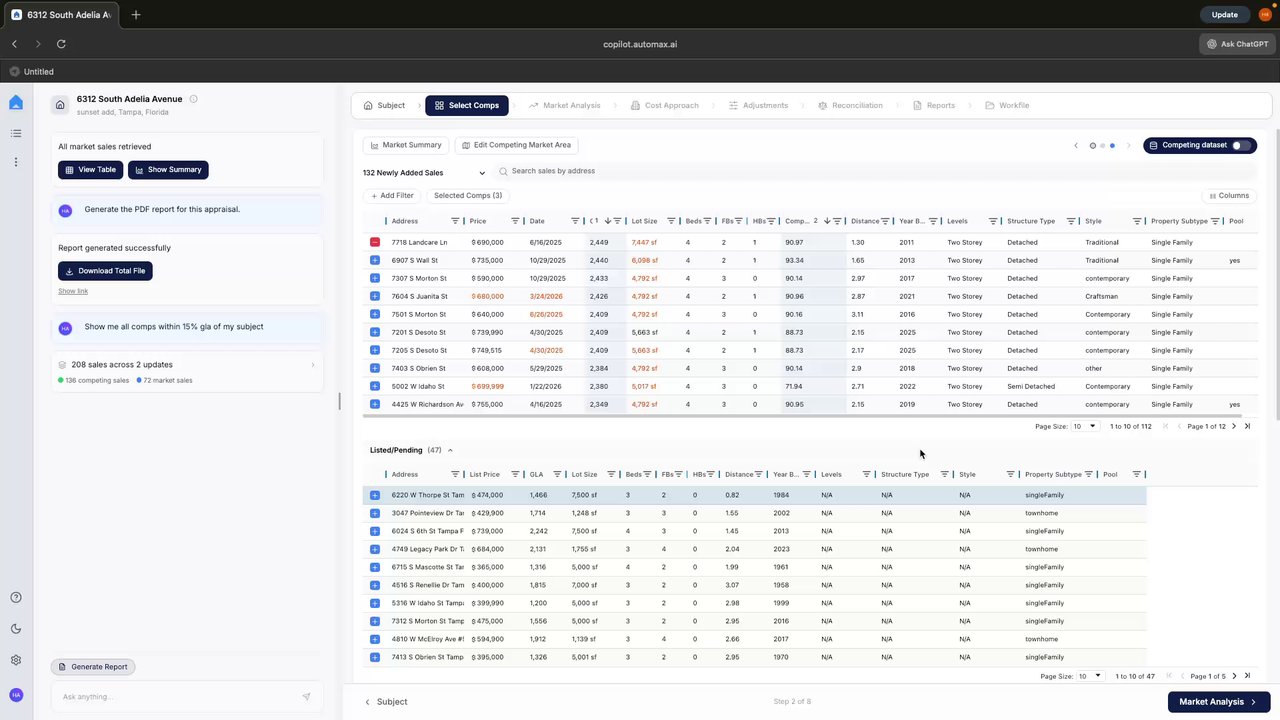Click Edit Competing Market Area
Viewport: 1280px width, 720px height.
(516, 145)
